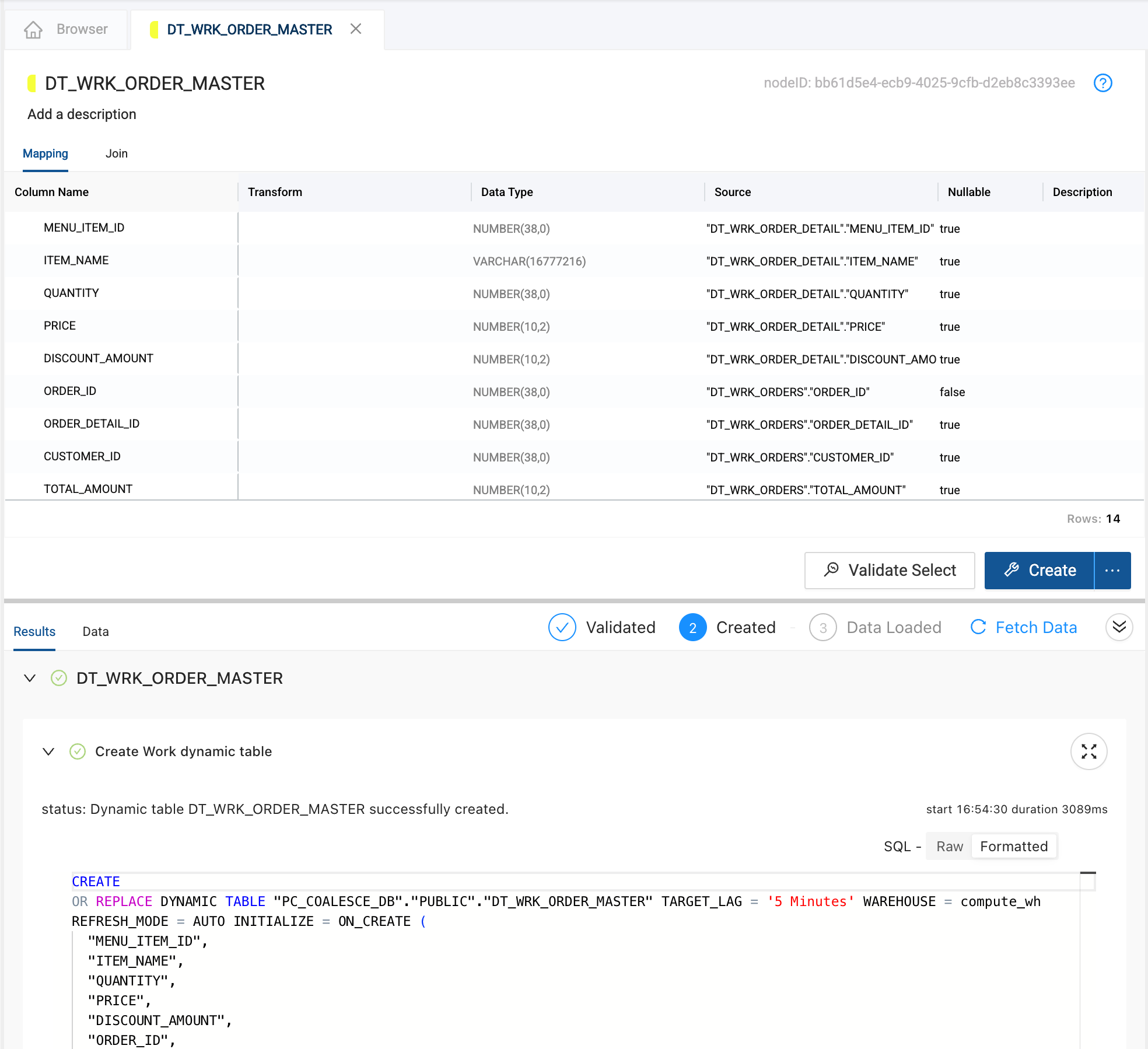Click the help question mark icon
Screen dimensions: 1148x1049
click(1102, 83)
